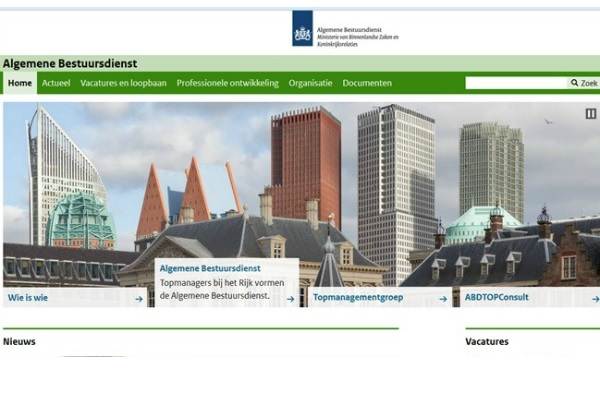Screen dimensions: 600x400
Task: Click the search magnifier icon
Action: (x=574, y=83)
